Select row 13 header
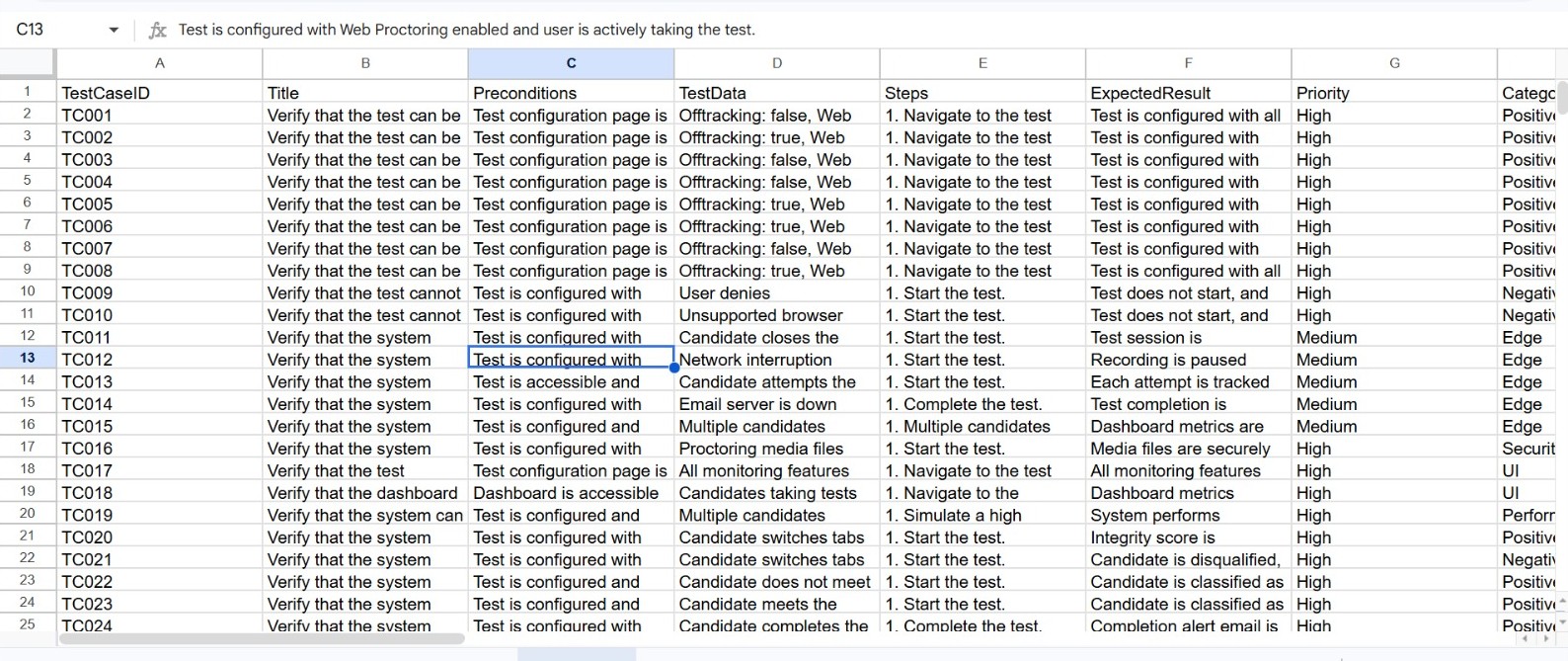This screenshot has width=1568, height=661. pos(28,359)
